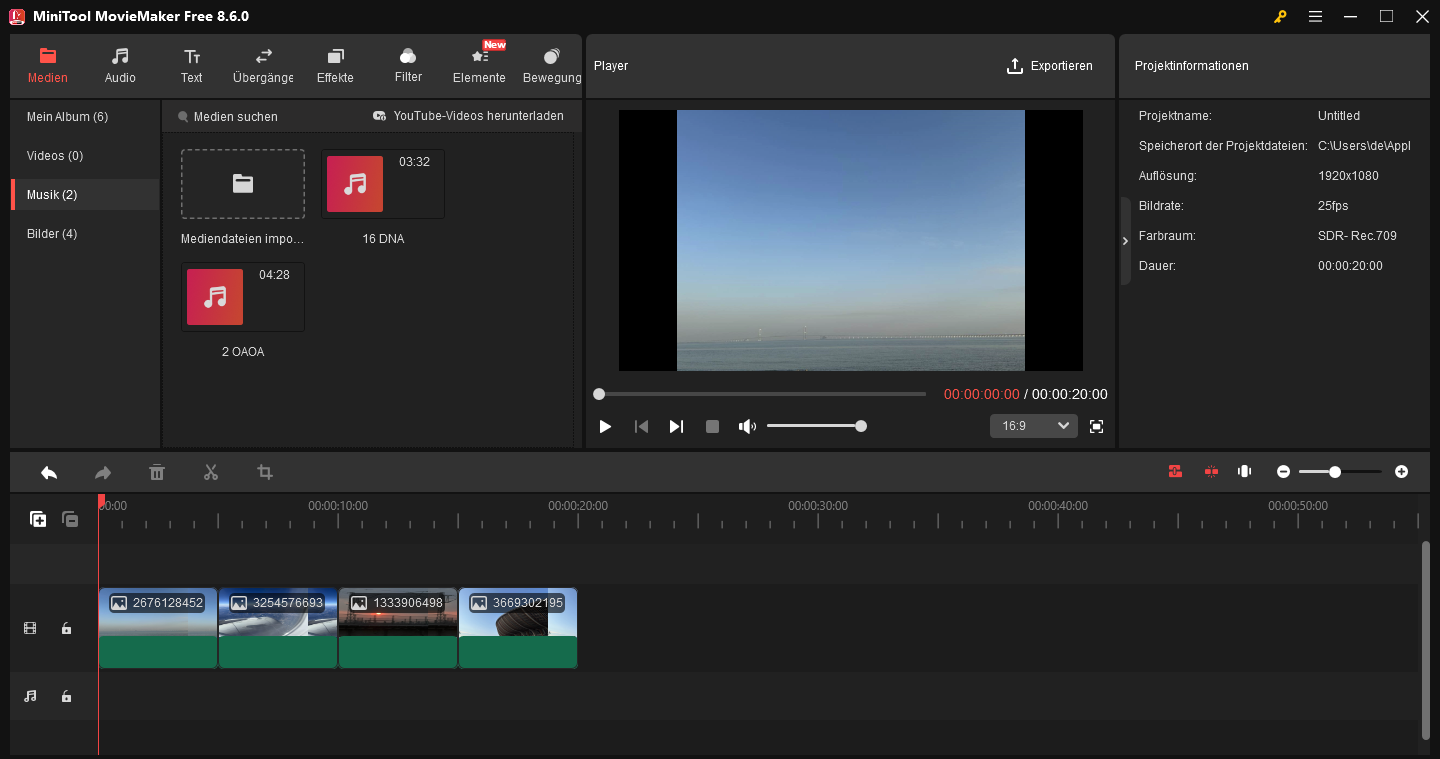Open the hamburger menu in title bar
Screen dimensions: 1440x759
click(1315, 16)
